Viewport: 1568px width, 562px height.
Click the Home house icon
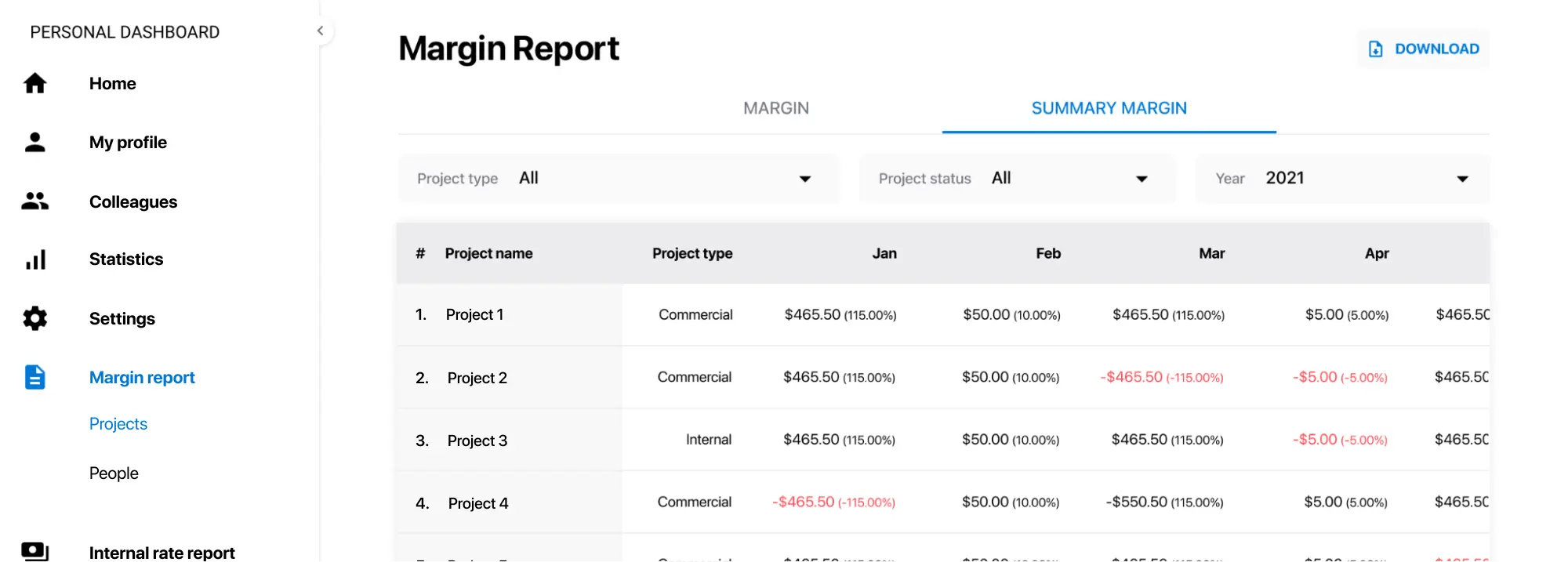(x=34, y=83)
